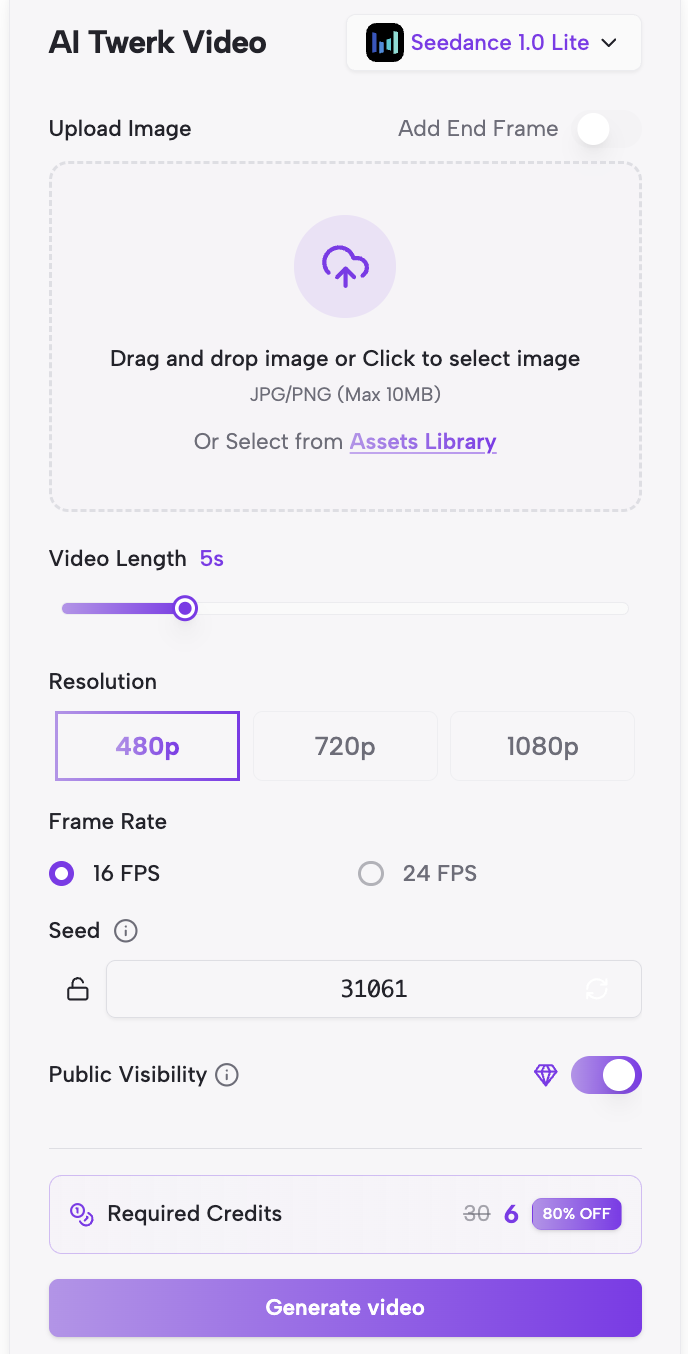
Task: Click the premium diamond icon
Action: (545, 1075)
